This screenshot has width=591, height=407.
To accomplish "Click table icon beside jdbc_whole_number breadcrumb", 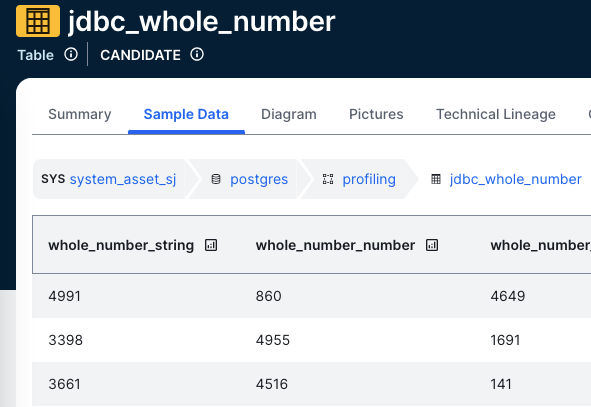I will [x=436, y=179].
